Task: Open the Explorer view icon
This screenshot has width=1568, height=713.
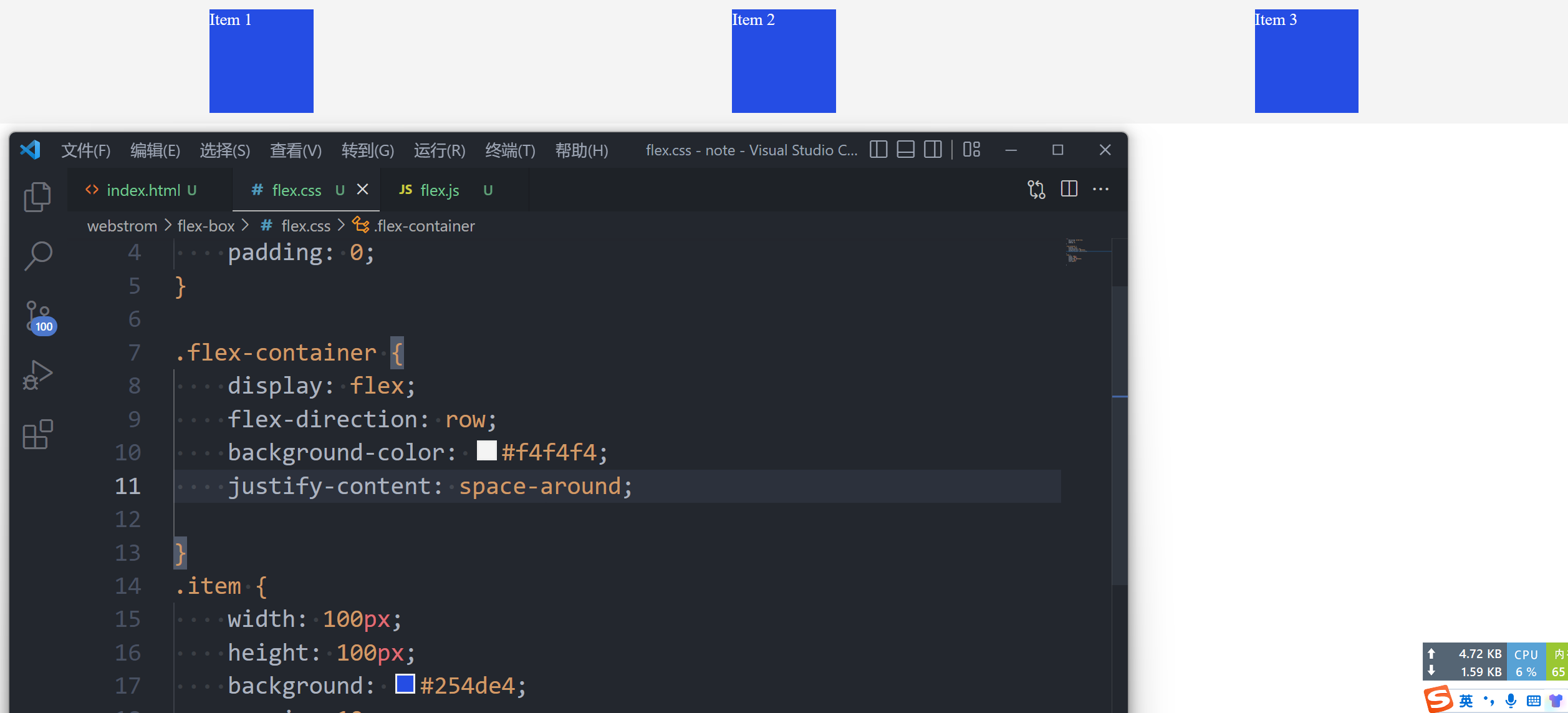Action: click(x=37, y=197)
